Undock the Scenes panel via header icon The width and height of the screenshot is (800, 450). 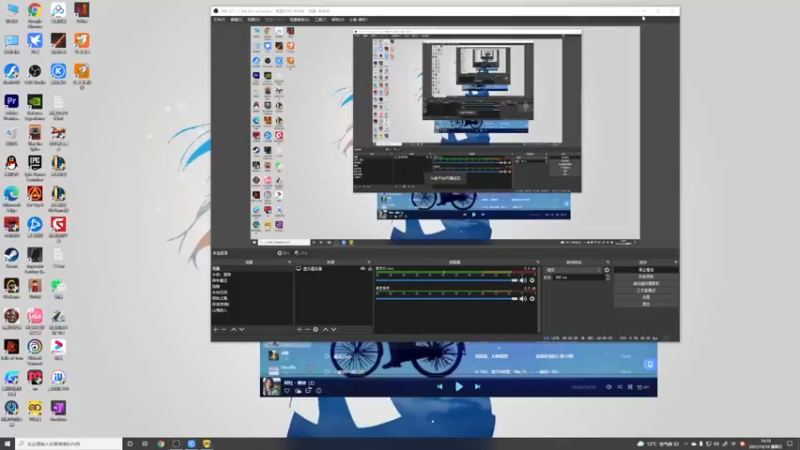(289, 262)
